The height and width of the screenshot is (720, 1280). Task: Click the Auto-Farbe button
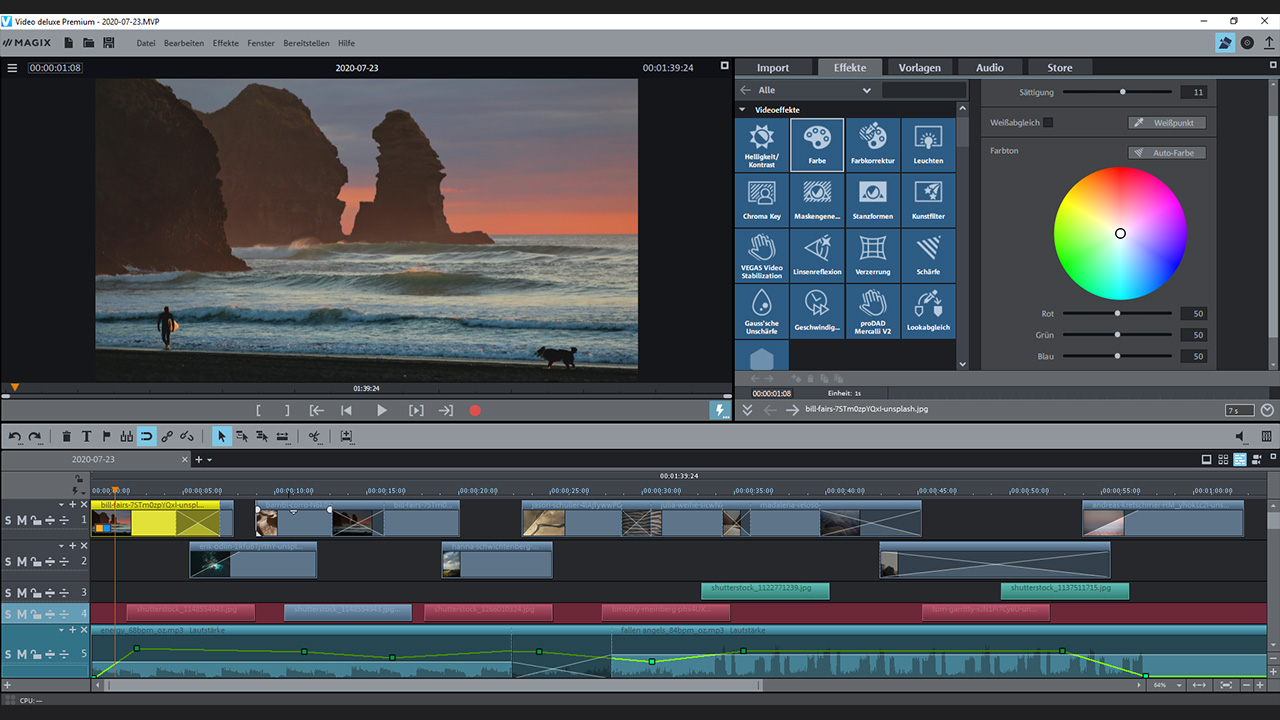click(1167, 153)
